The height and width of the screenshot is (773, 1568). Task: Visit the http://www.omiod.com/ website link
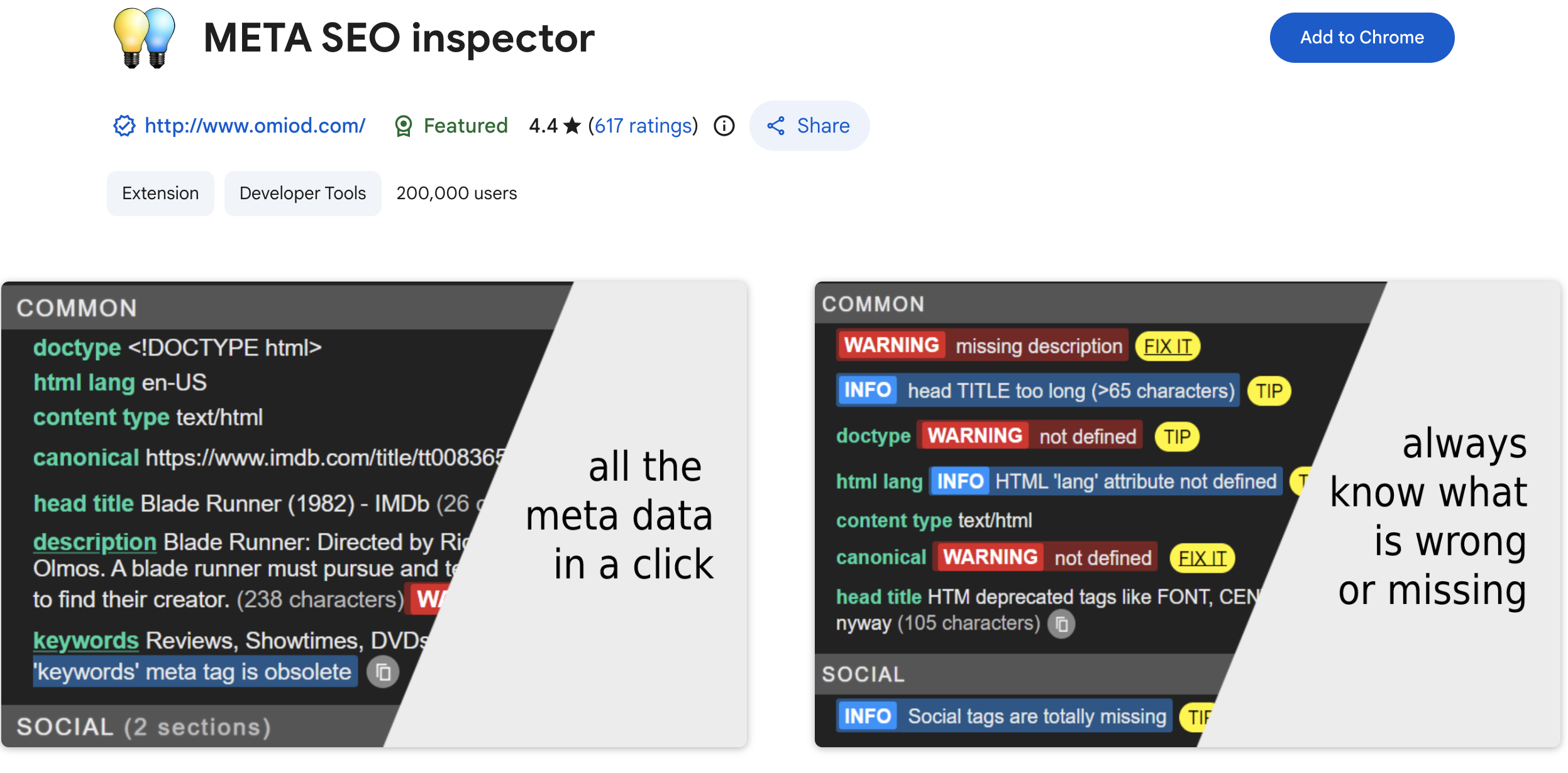pos(254,125)
